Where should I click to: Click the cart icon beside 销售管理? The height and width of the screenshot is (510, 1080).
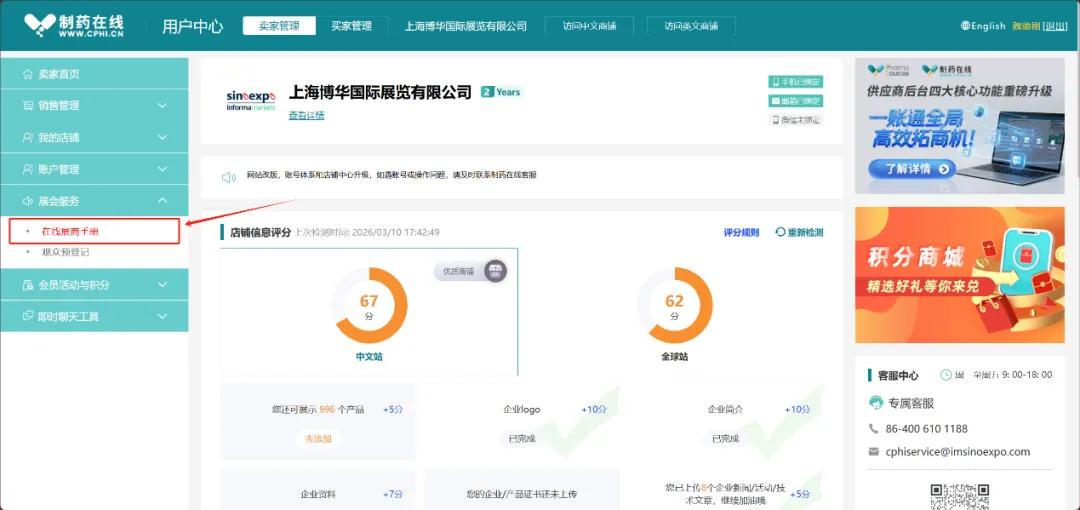coord(28,105)
